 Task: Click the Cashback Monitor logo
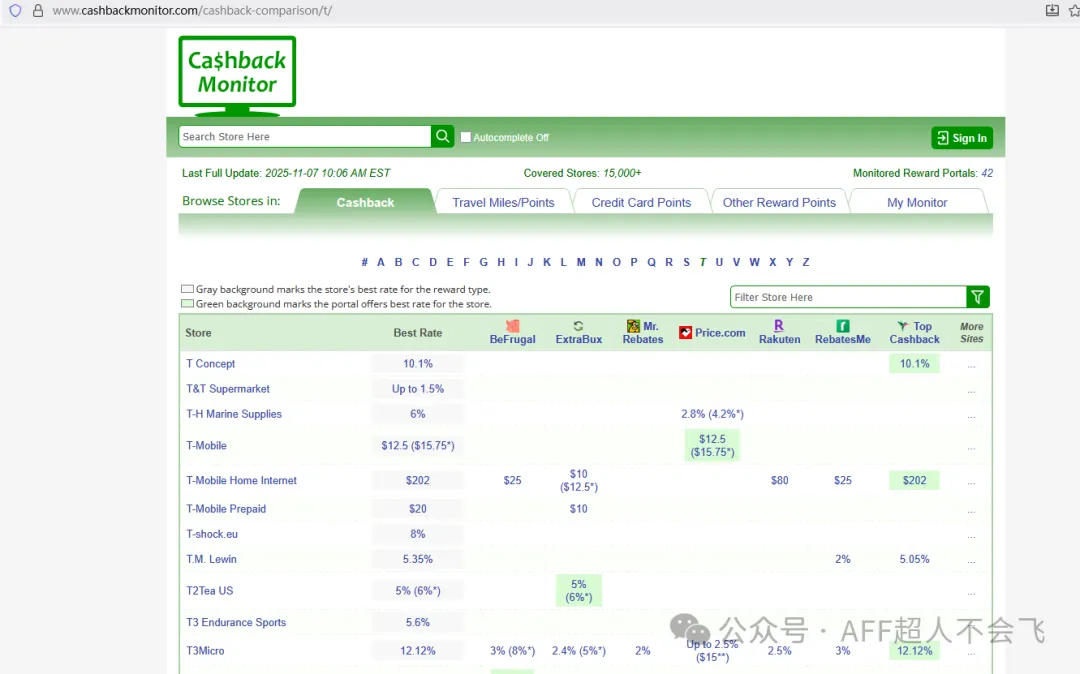pyautogui.click(x=237, y=72)
